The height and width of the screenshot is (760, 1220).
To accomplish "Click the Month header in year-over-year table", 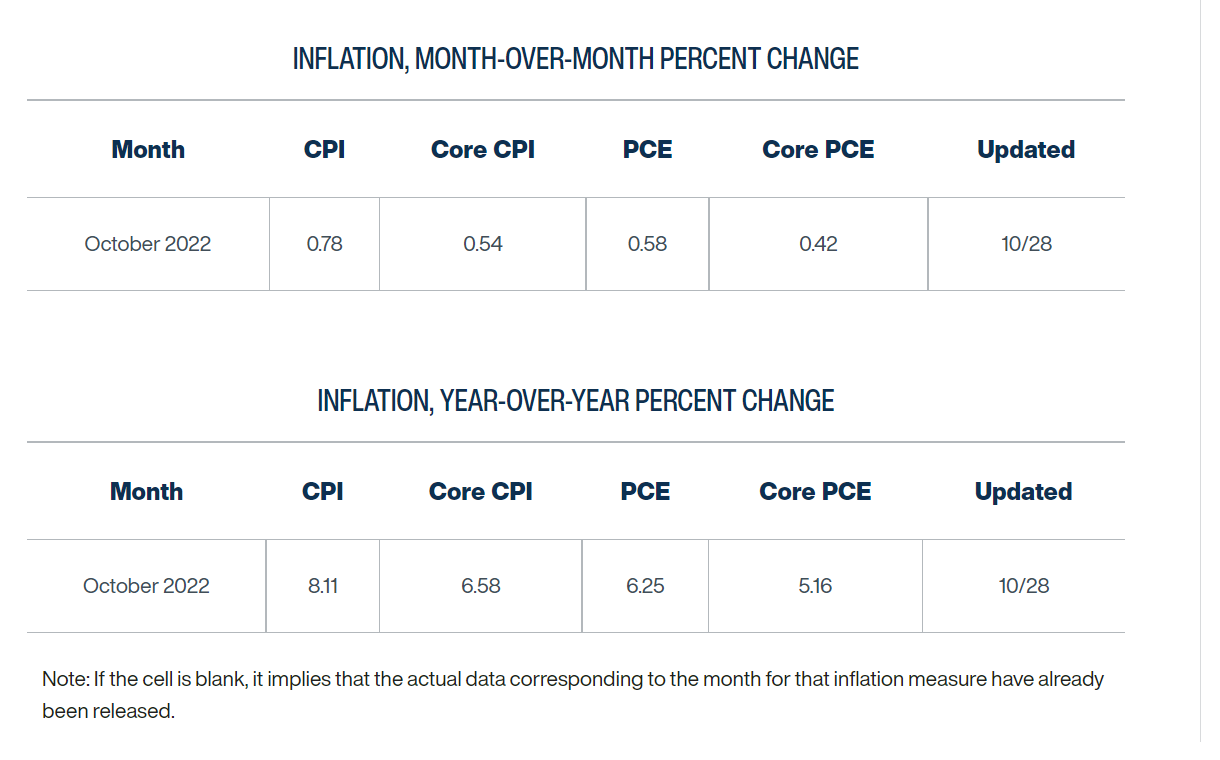I will [x=146, y=492].
